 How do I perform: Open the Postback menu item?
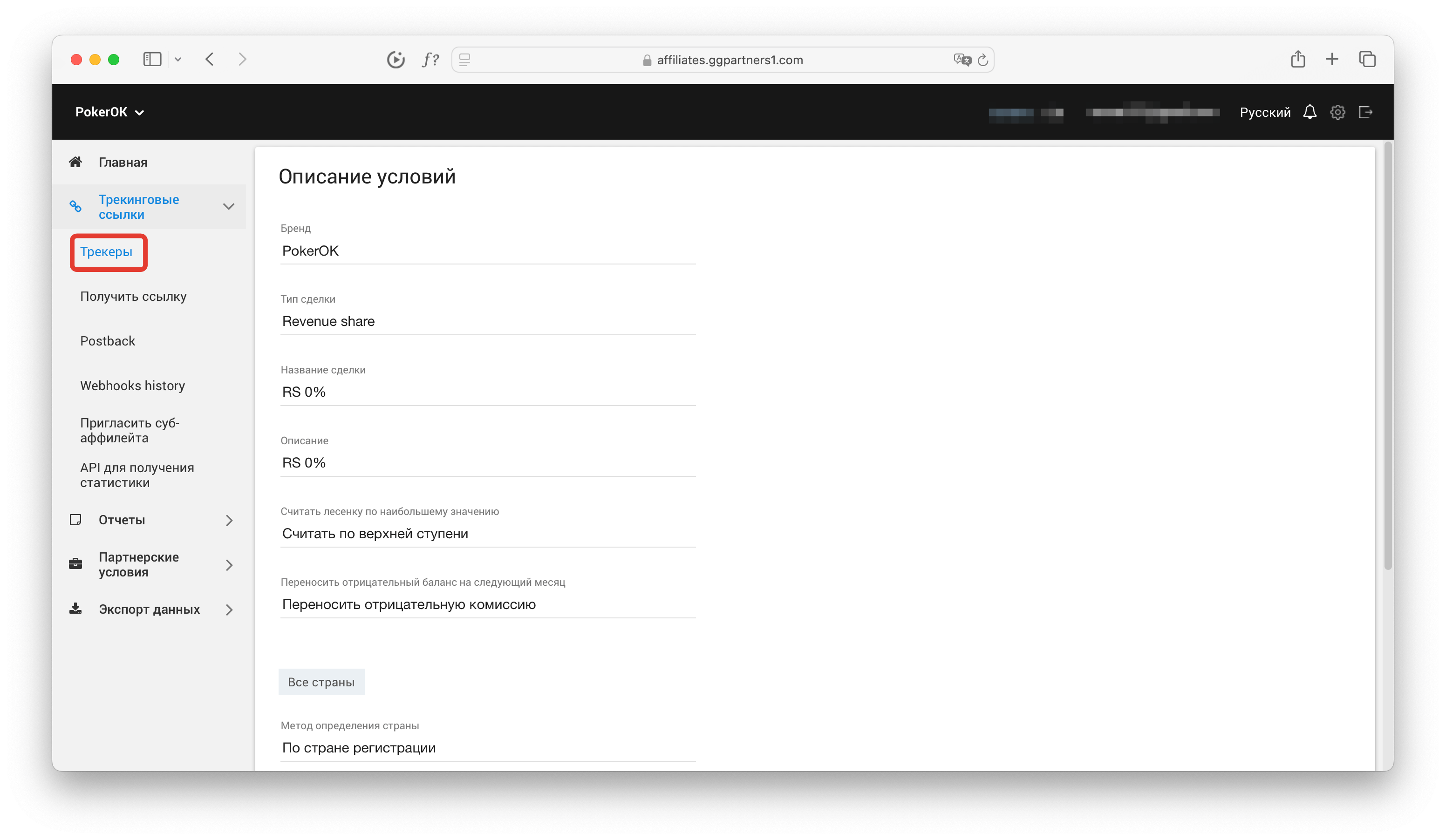107,341
